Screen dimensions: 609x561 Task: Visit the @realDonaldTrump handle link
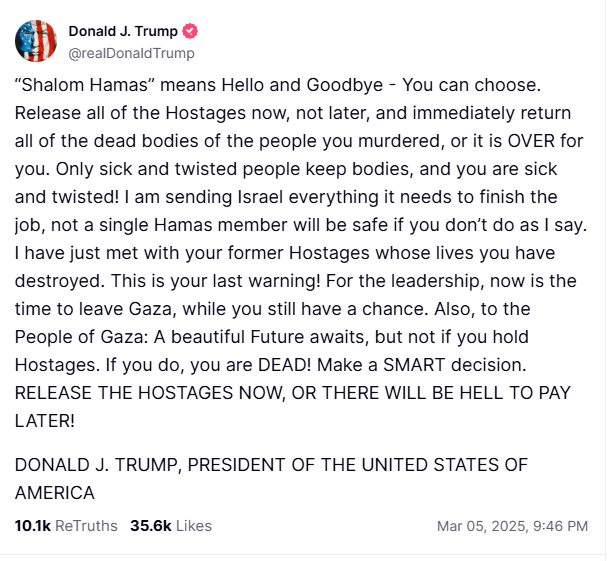132,53
